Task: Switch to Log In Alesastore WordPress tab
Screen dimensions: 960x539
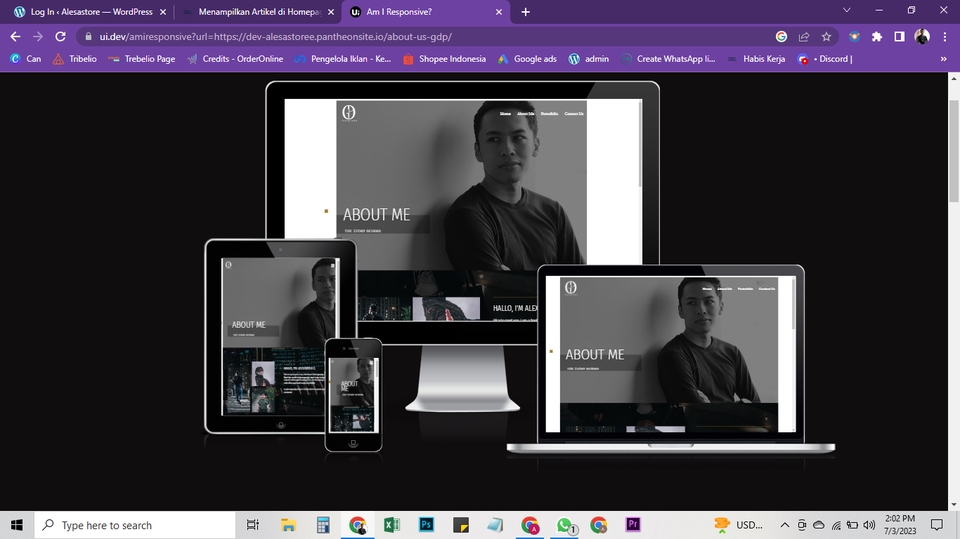Action: (91, 12)
